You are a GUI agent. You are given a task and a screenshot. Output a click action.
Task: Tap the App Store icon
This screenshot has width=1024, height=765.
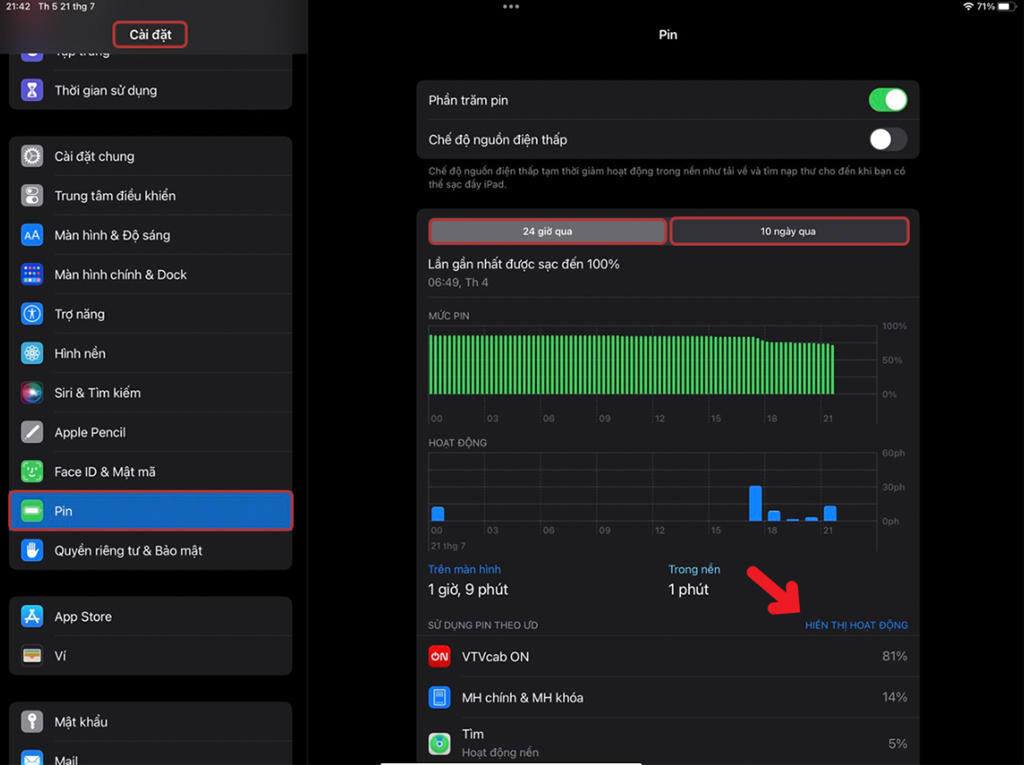click(x=32, y=616)
